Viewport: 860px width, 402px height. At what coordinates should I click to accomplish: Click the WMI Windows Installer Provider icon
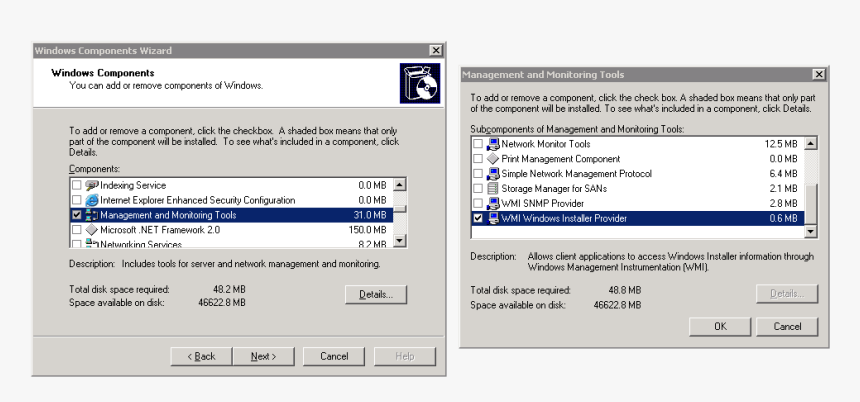(x=493, y=218)
